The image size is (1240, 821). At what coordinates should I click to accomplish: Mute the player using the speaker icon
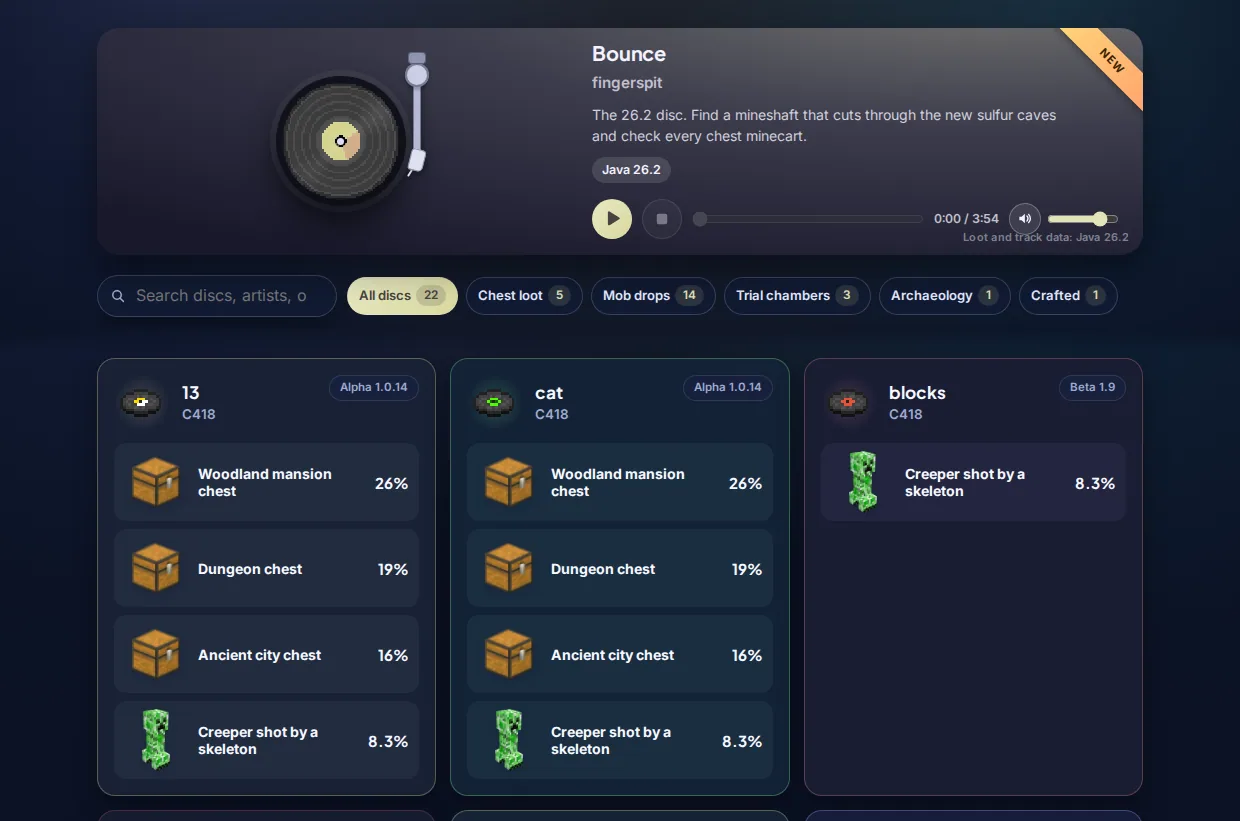(1025, 219)
